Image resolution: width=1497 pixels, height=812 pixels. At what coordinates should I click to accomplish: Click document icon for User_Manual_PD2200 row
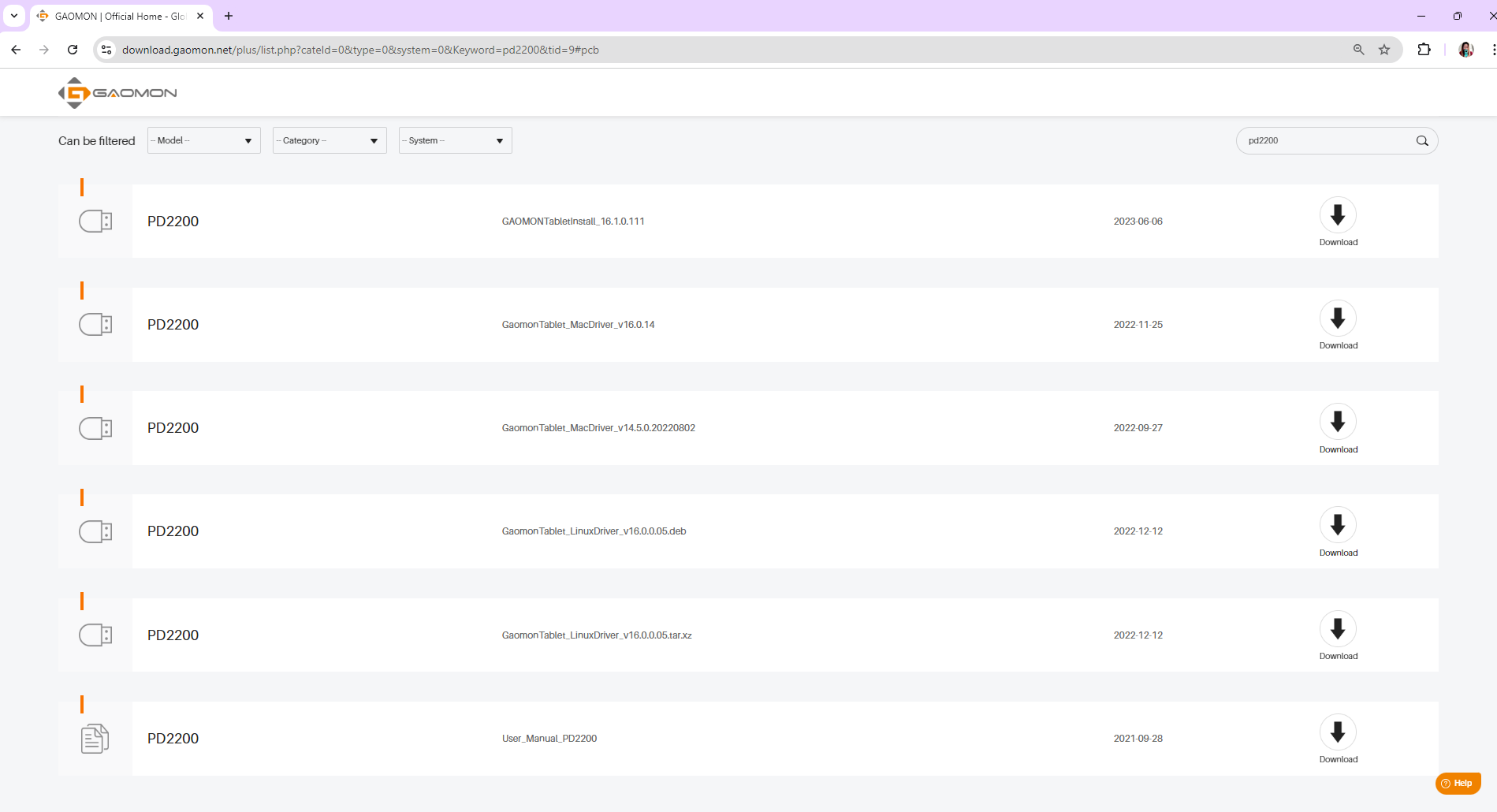coord(95,739)
